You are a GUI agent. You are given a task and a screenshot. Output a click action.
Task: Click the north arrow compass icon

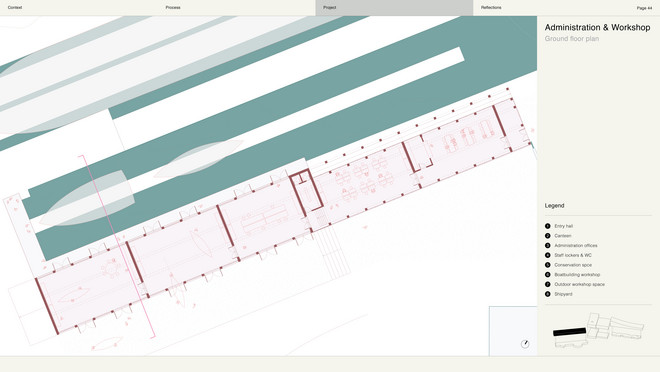pyautogui.click(x=525, y=344)
